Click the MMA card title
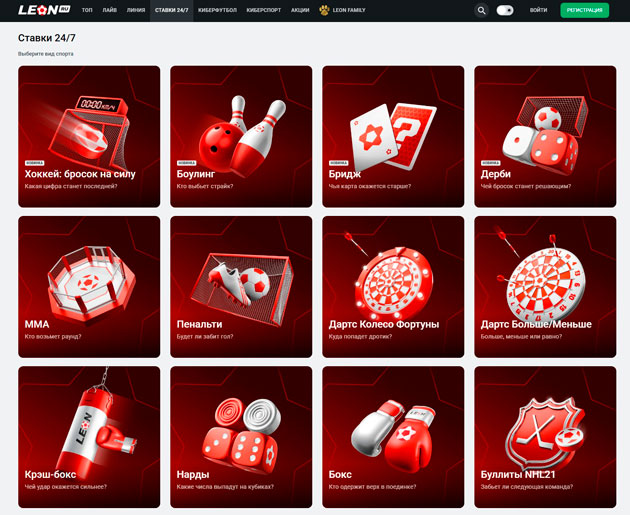This screenshot has height=515, width=630. [37, 324]
